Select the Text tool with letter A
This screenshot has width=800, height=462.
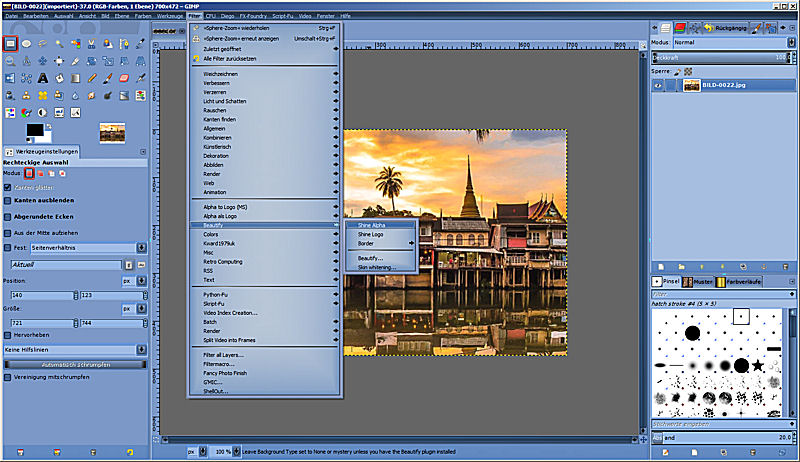coord(43,78)
